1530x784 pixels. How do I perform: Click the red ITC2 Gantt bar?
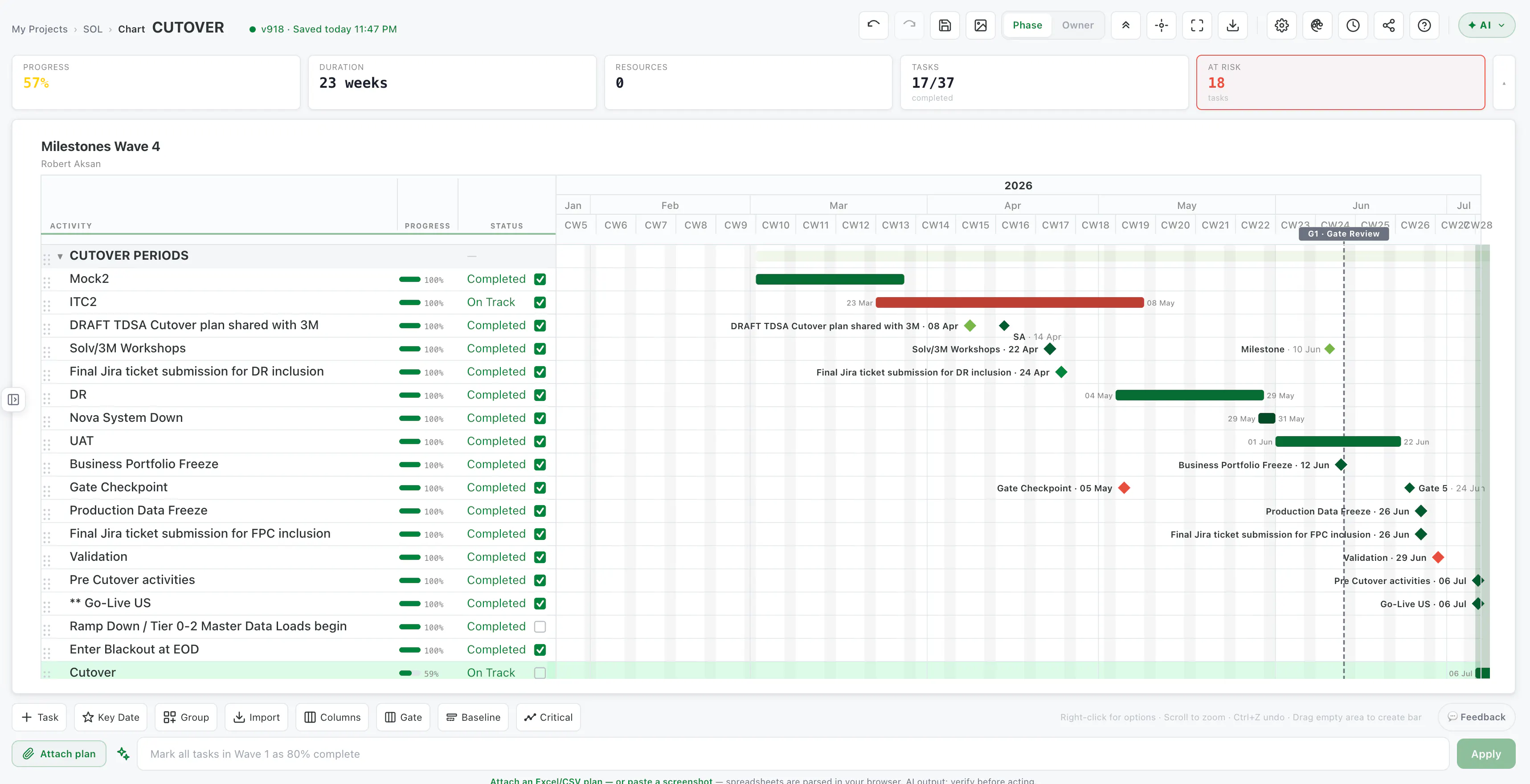tap(1009, 302)
